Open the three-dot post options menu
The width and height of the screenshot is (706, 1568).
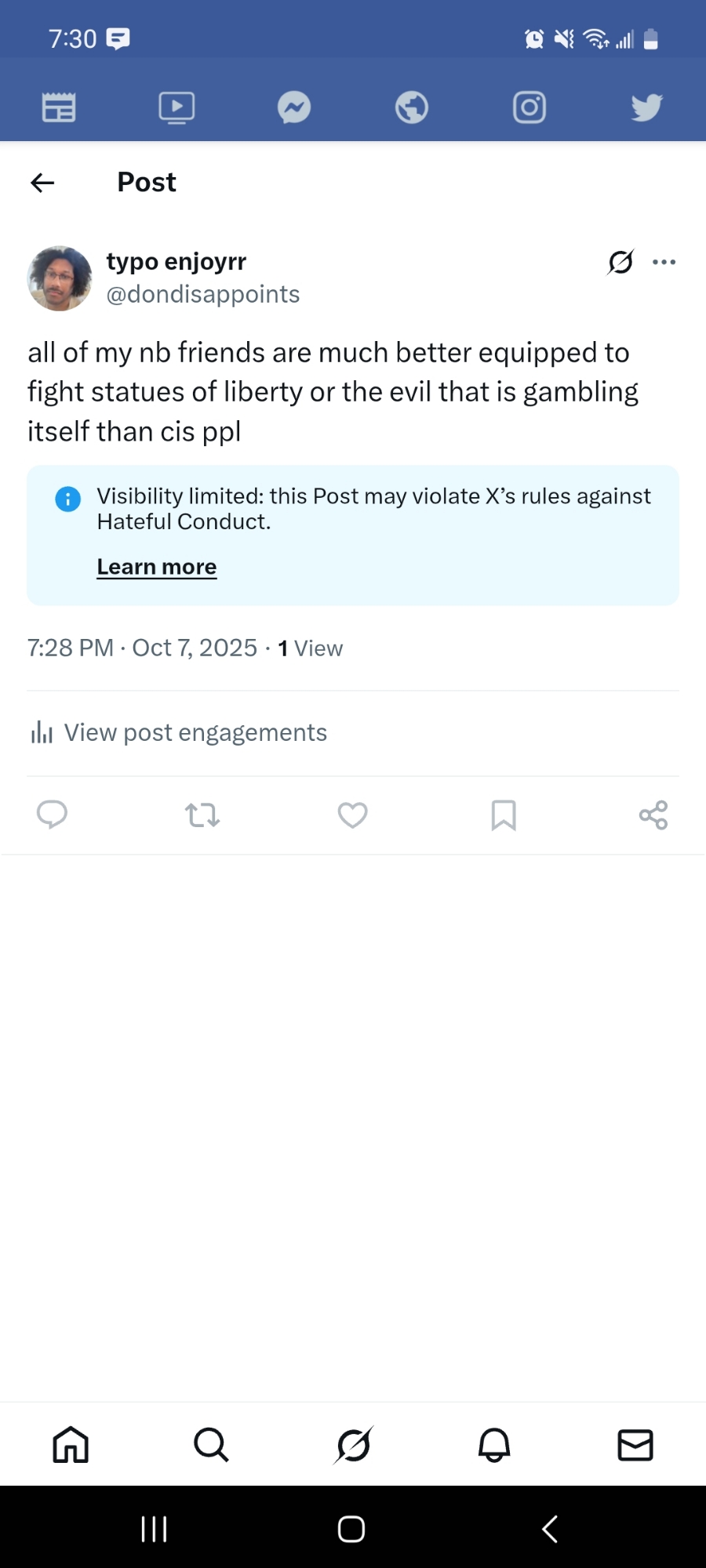[x=664, y=262]
